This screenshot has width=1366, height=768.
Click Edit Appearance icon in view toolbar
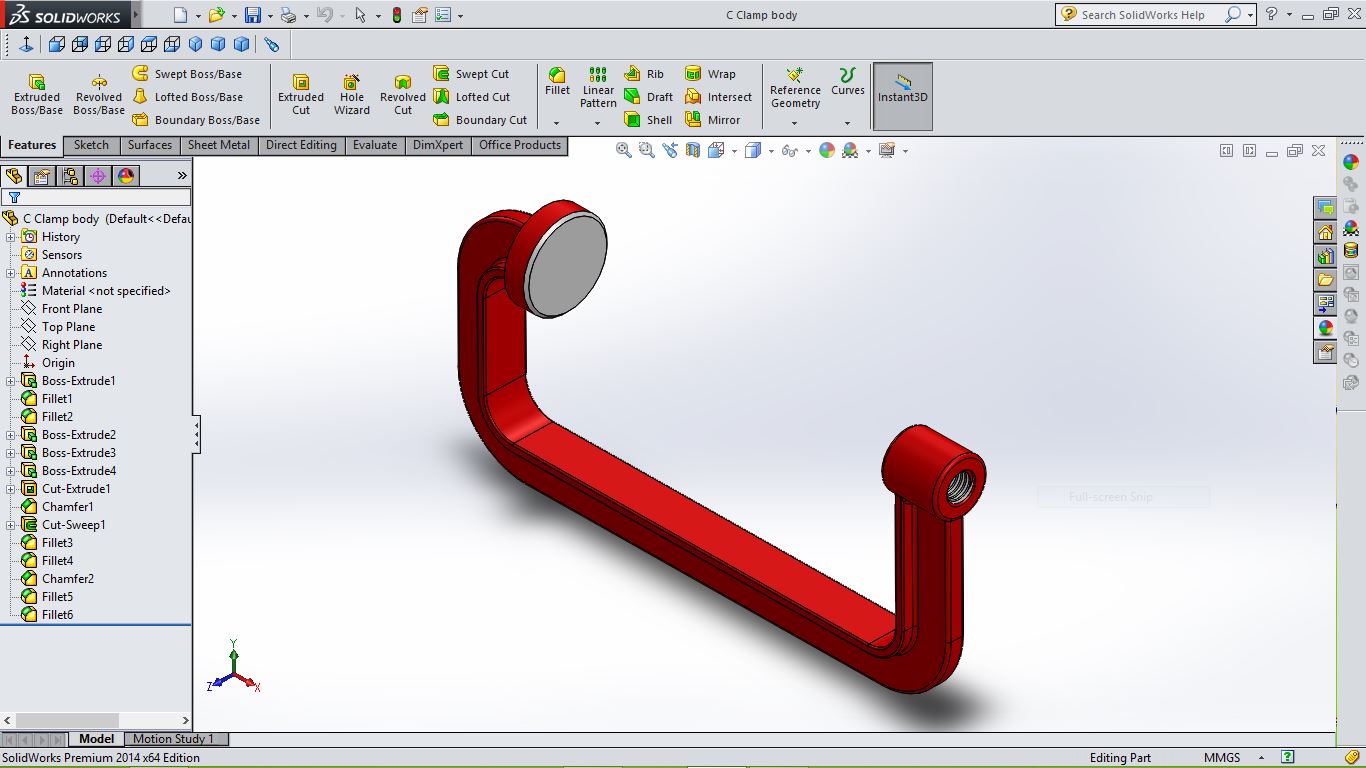(x=826, y=150)
